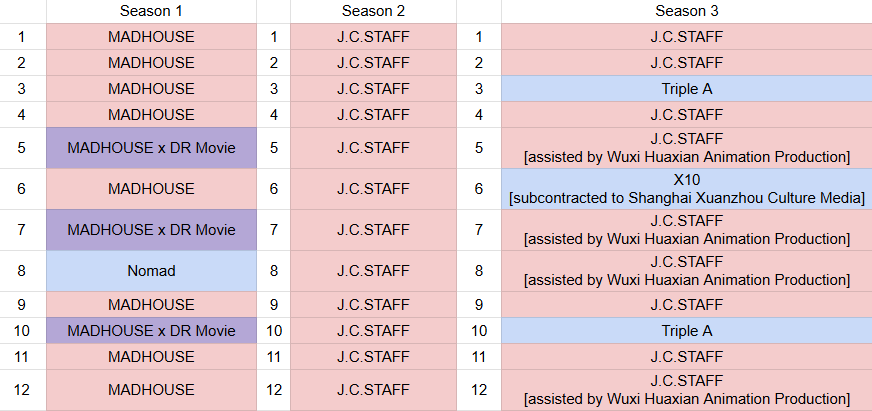Click episode number 9 in Season 2
872x411 pixels.
click(x=273, y=304)
